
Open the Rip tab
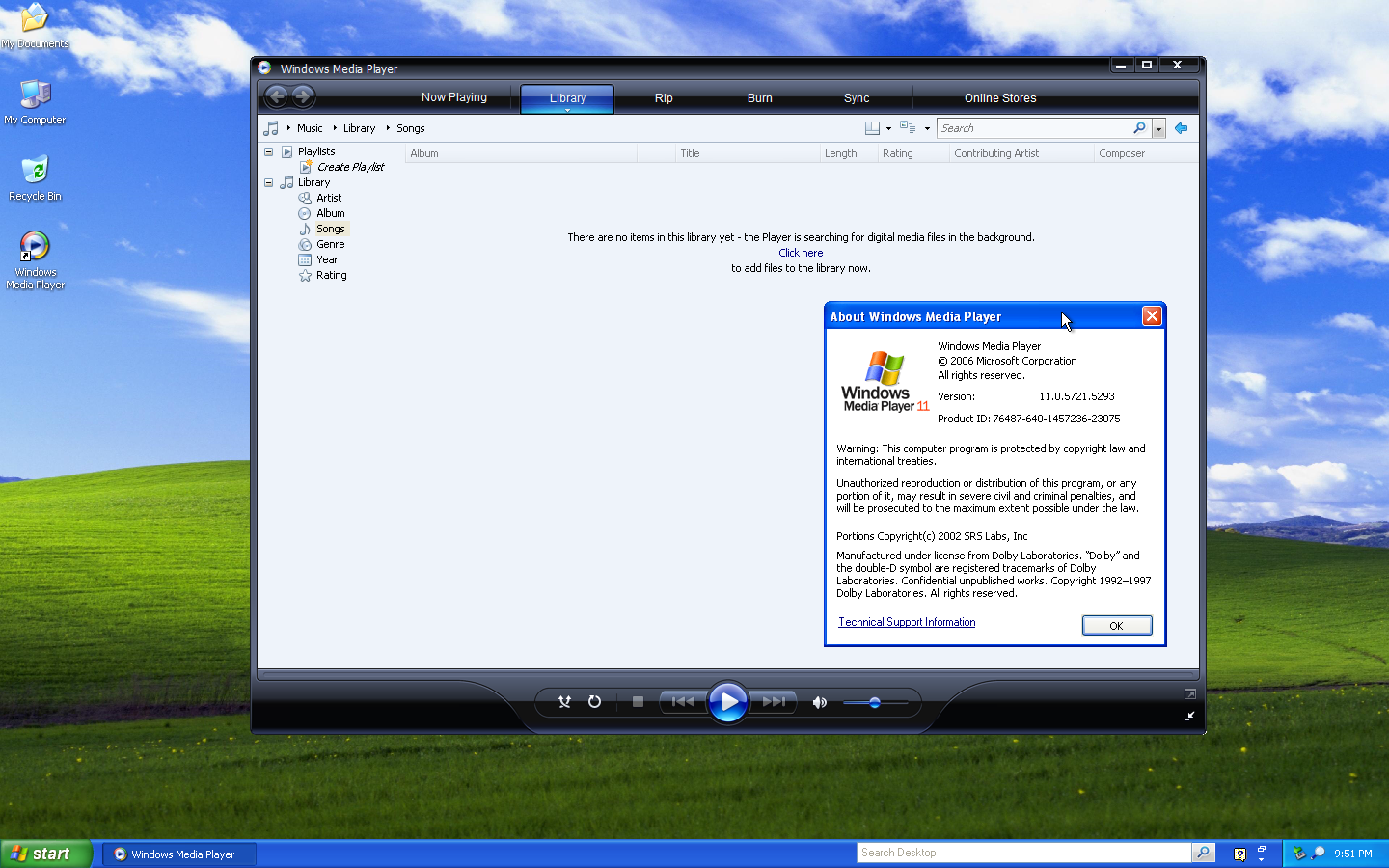[x=664, y=98]
